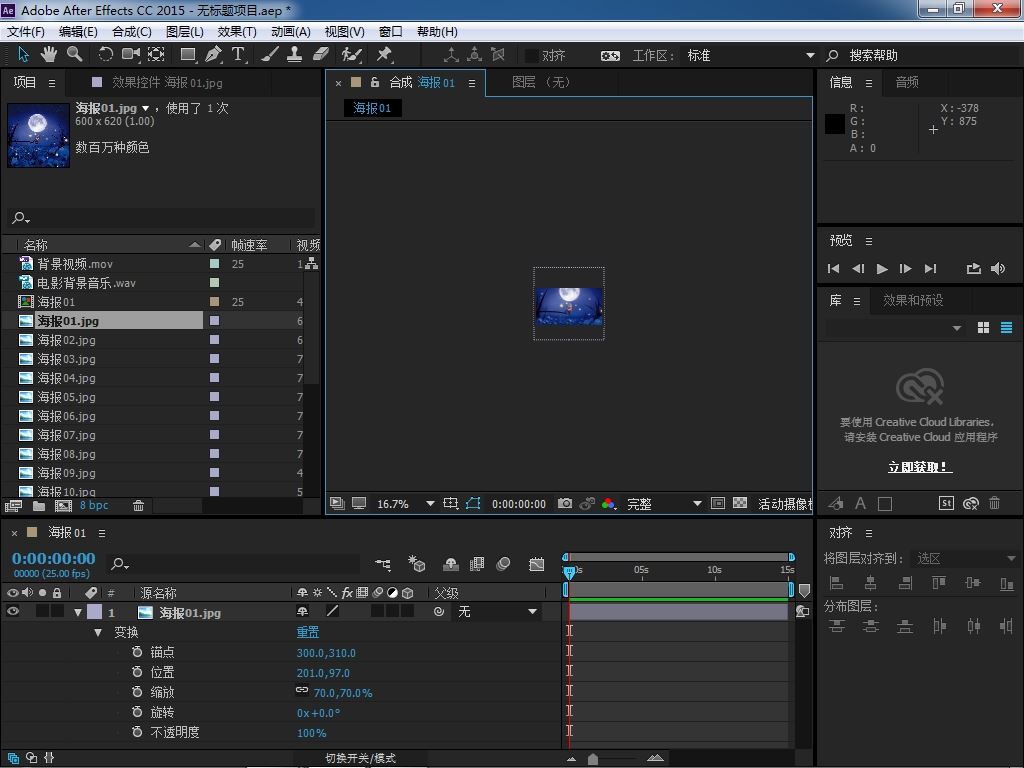The width and height of the screenshot is (1024, 768).
Task: Select the Horizontal Type tool
Action: [x=239, y=55]
